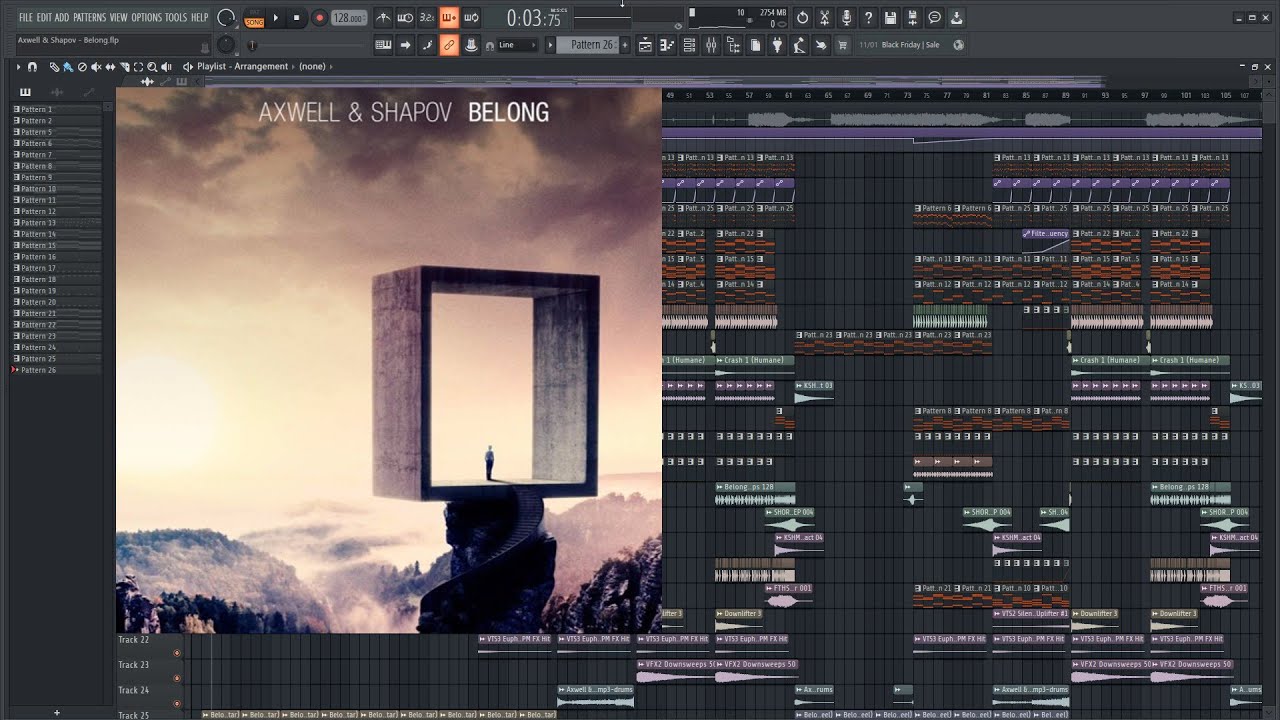Open the Line snap dropdown

[x=518, y=45]
